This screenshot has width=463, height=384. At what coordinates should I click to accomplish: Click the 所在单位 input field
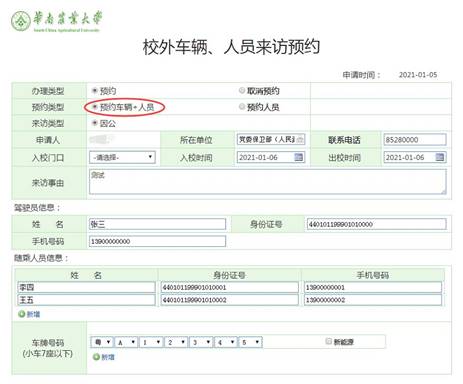tap(271, 140)
